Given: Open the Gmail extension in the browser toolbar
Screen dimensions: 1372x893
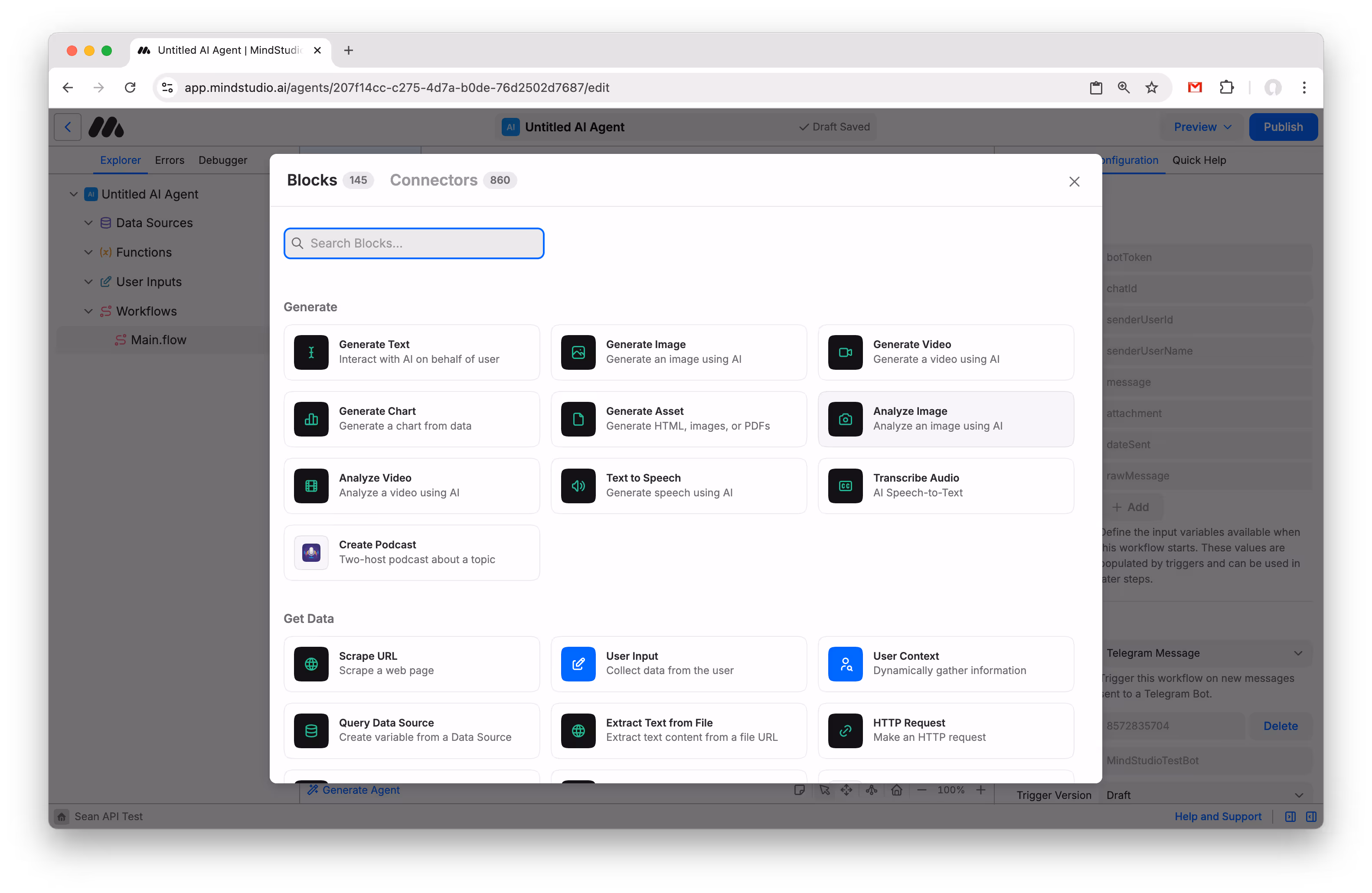Looking at the screenshot, I should [1195, 88].
